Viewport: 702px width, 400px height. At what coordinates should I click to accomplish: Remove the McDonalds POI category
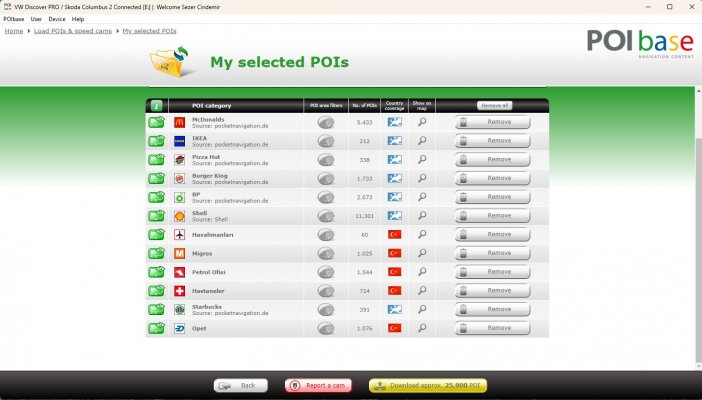492,122
